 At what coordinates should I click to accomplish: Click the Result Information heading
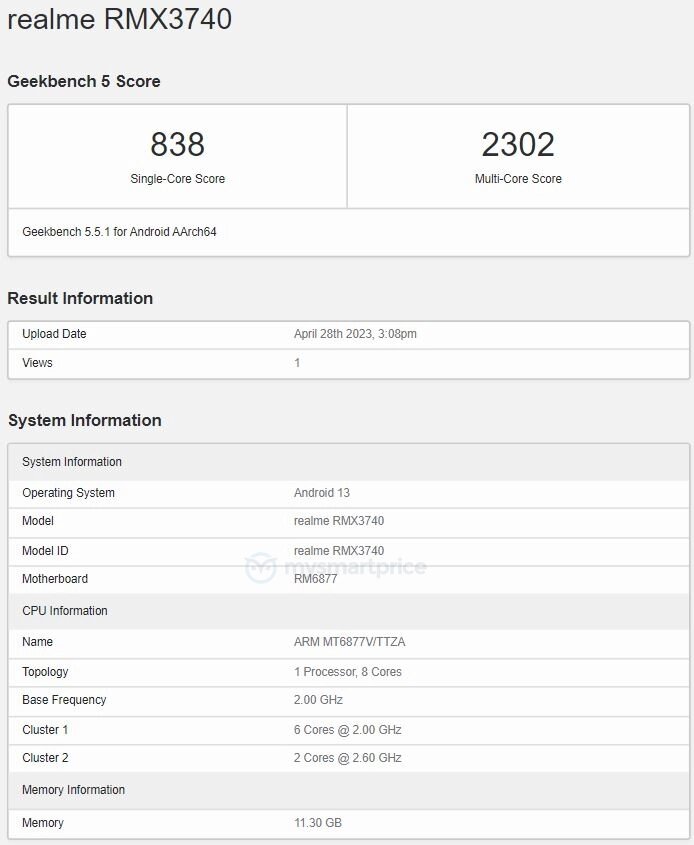[x=80, y=298]
